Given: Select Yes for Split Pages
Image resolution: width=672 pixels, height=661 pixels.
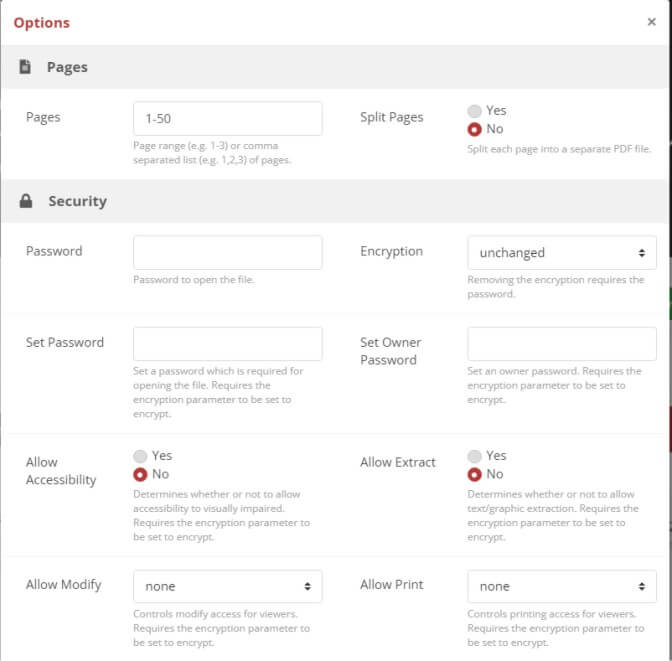Looking at the screenshot, I should click(474, 111).
